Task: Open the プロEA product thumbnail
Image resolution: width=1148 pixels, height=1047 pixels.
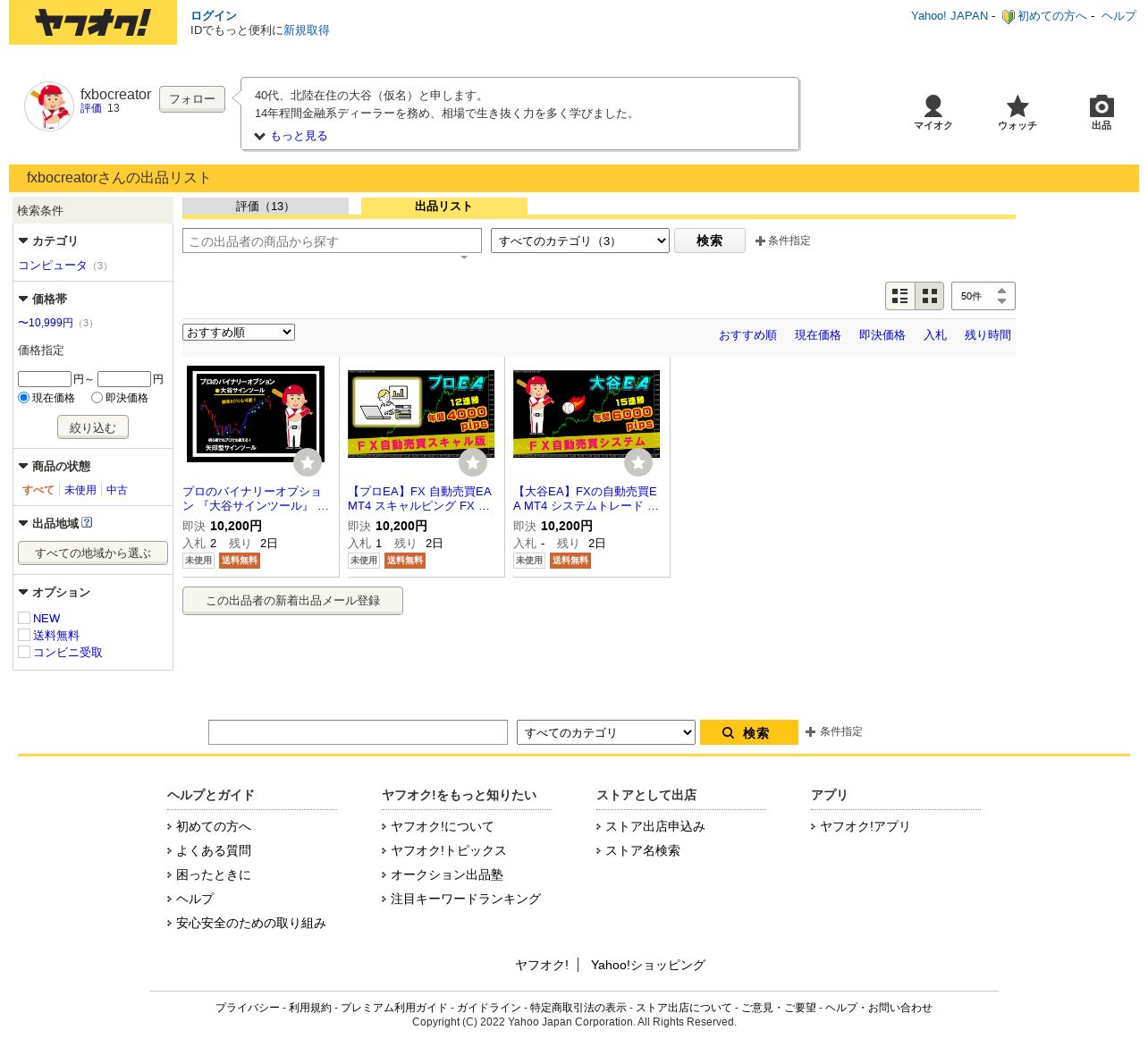Action: point(421,414)
